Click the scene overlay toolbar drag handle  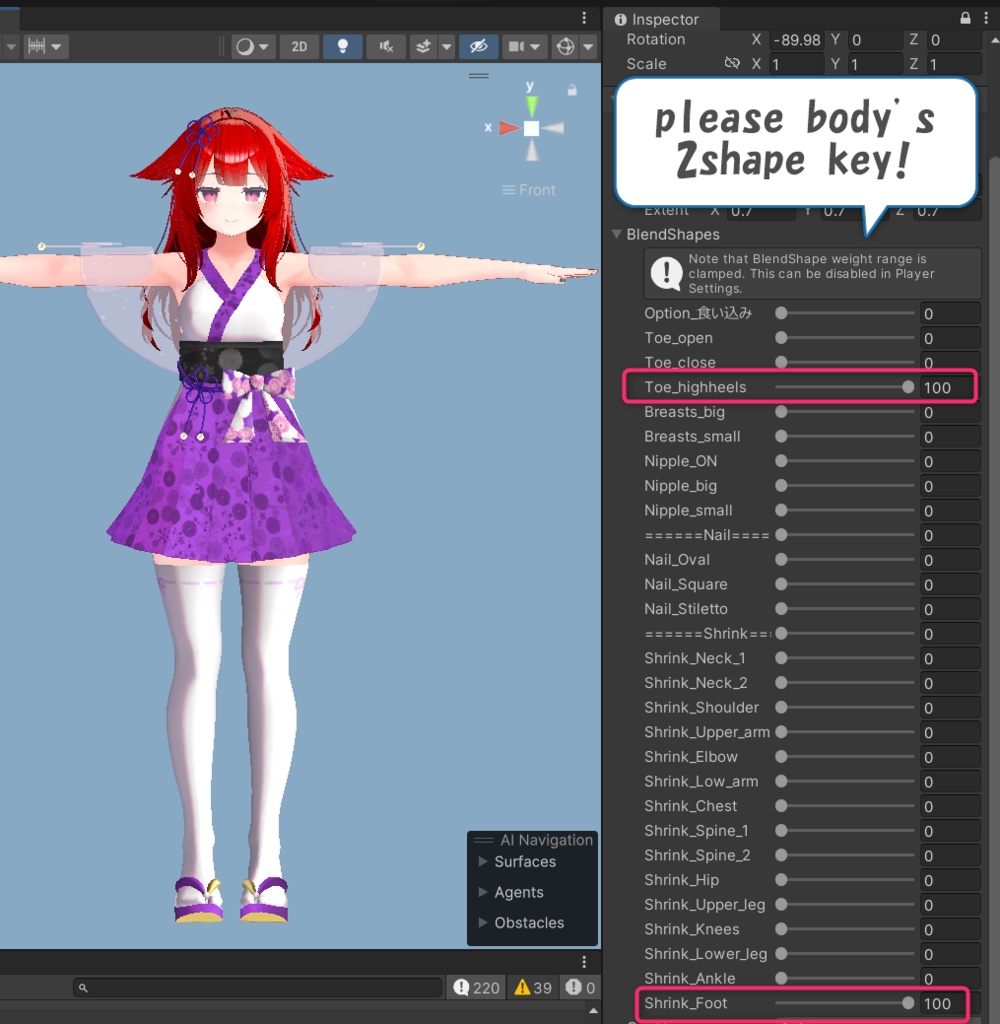click(479, 76)
